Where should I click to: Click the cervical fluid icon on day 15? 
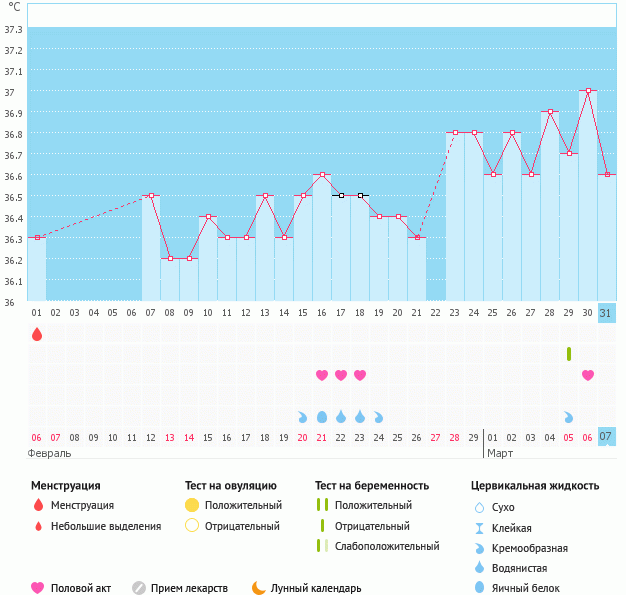click(x=303, y=417)
